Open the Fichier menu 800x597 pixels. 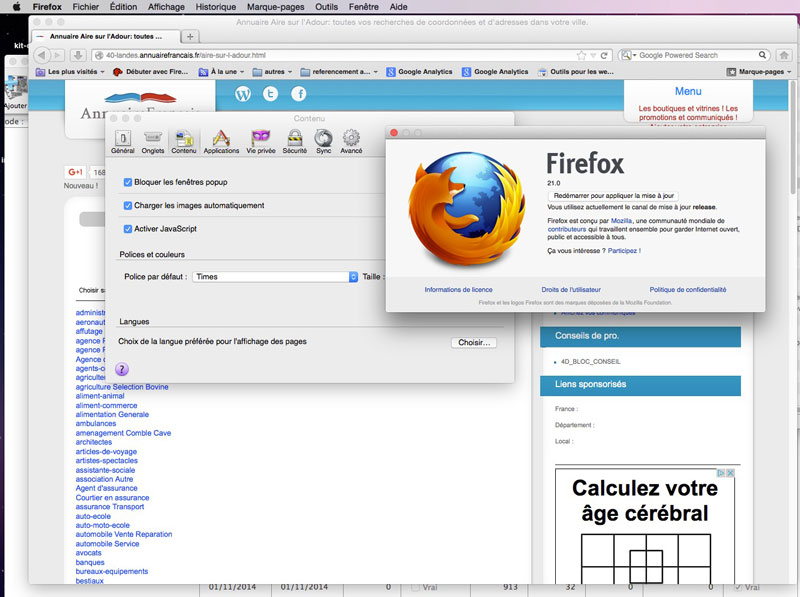[86, 7]
